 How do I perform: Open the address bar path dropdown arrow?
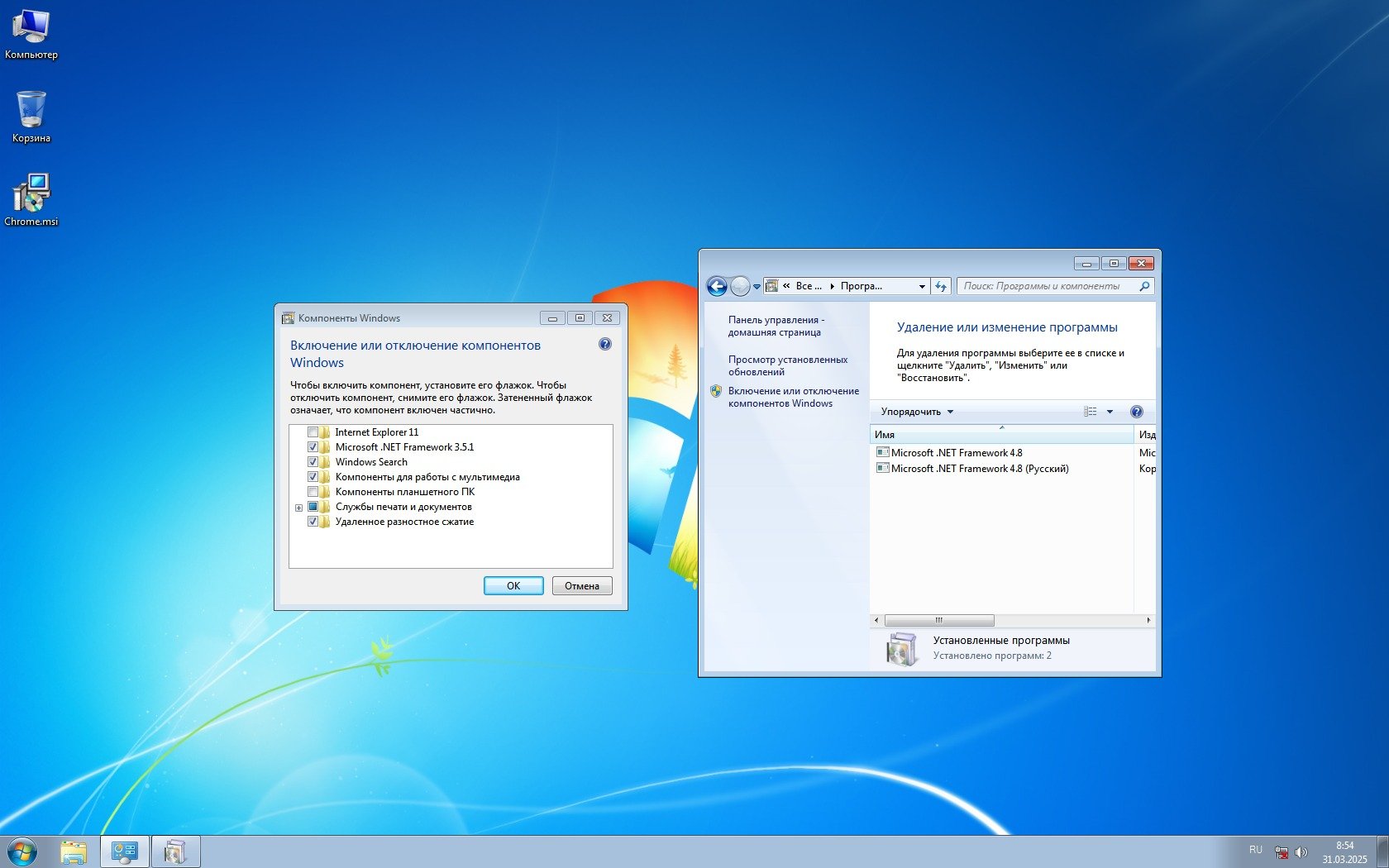(x=922, y=287)
